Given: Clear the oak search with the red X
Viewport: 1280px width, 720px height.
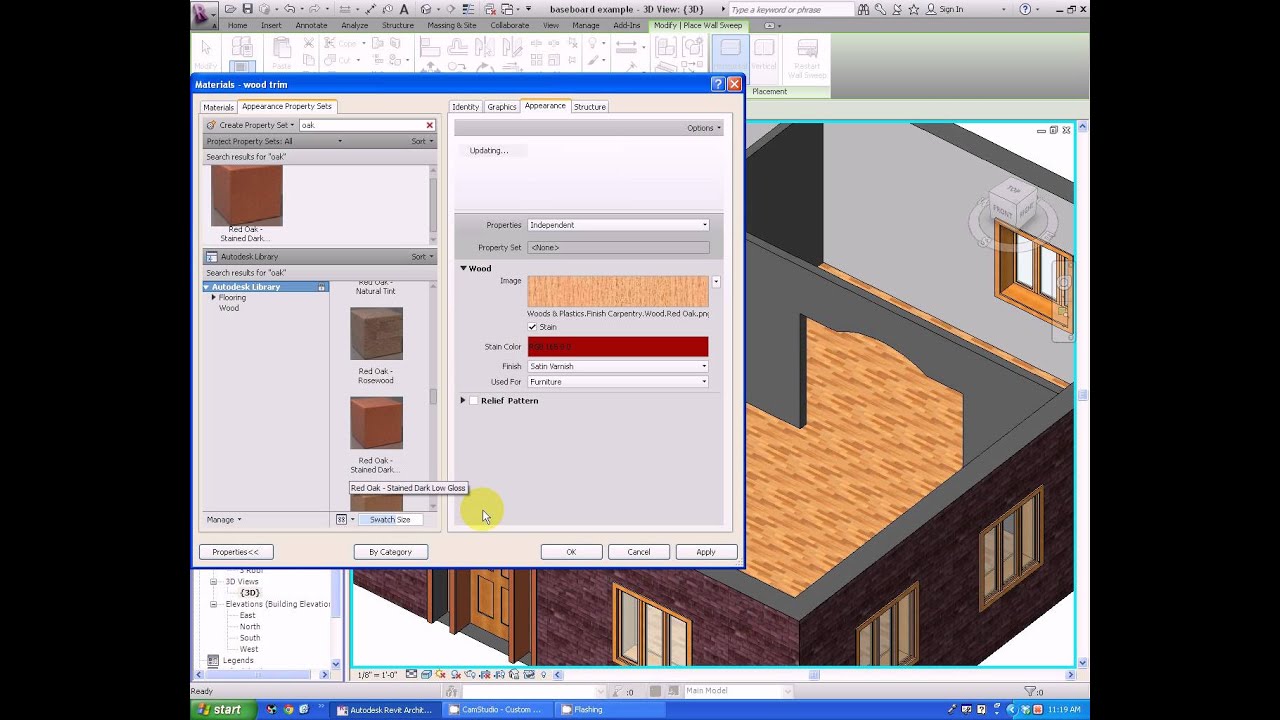Looking at the screenshot, I should tap(430, 125).
